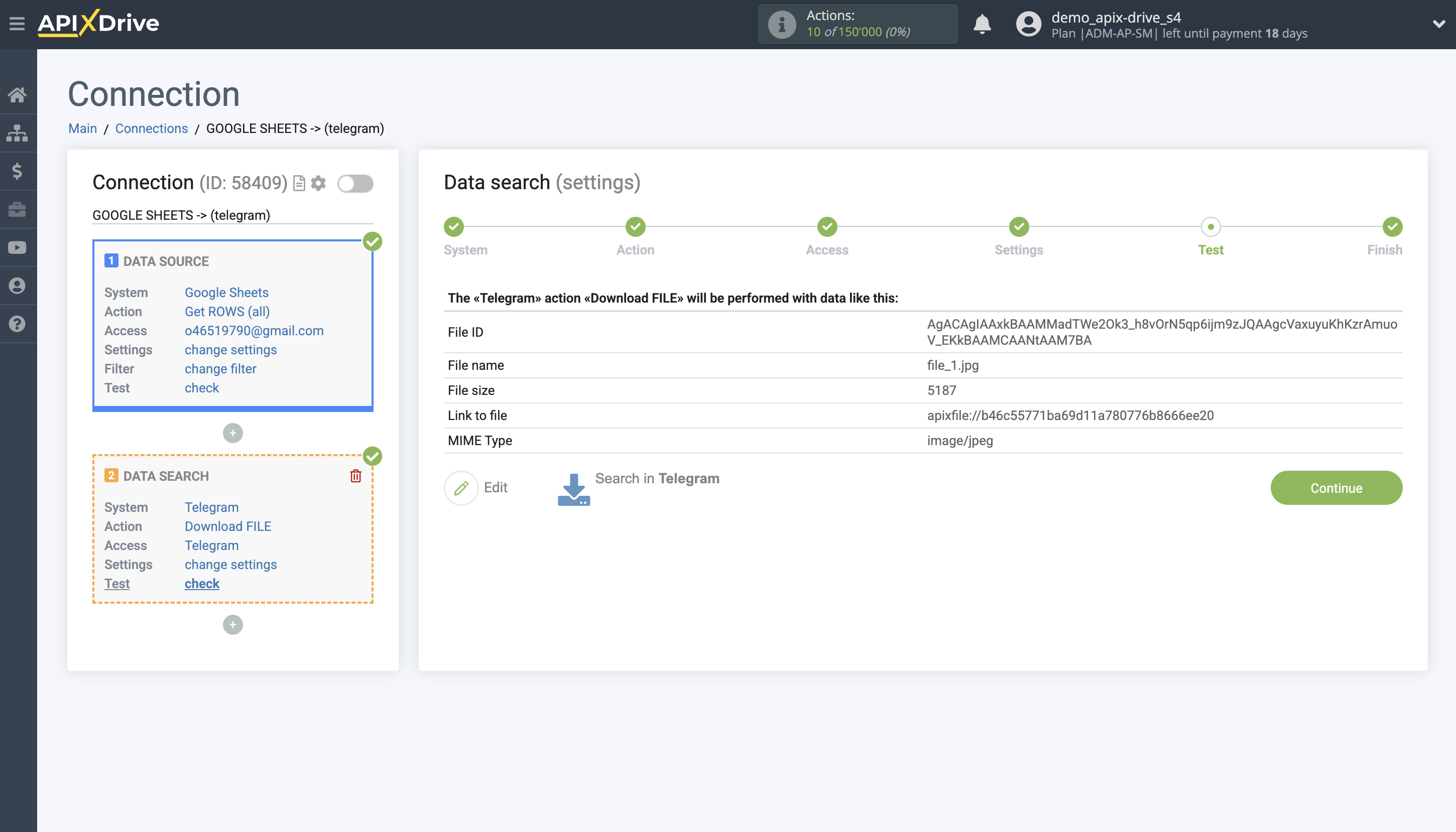Open connection settings gear icon
This screenshot has width=1456, height=832.
[x=318, y=183]
